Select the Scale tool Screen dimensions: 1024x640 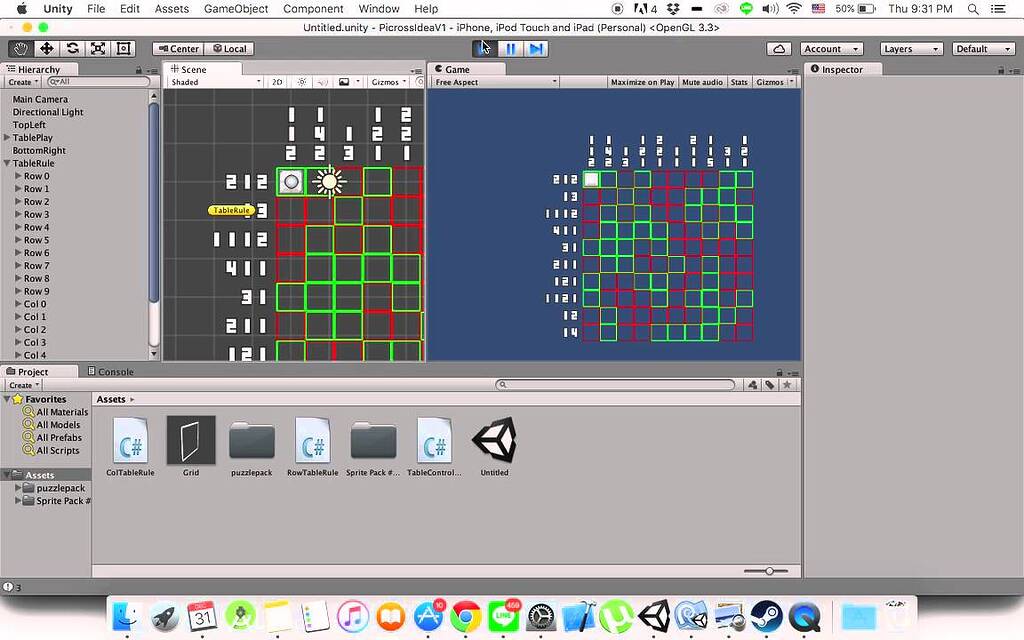point(97,48)
